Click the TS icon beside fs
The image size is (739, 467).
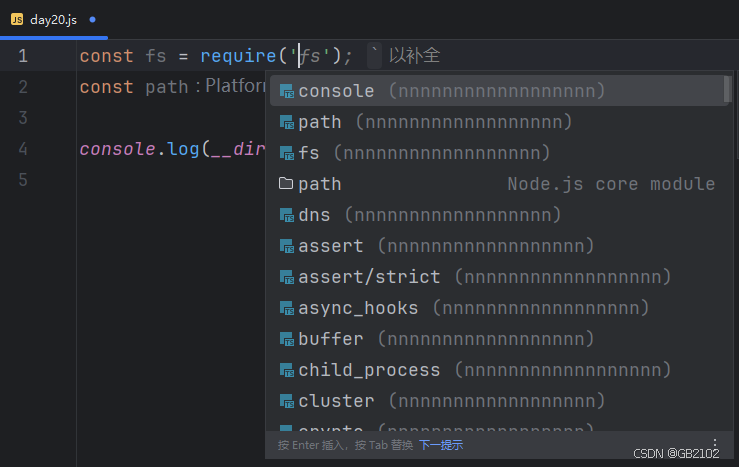coord(287,153)
